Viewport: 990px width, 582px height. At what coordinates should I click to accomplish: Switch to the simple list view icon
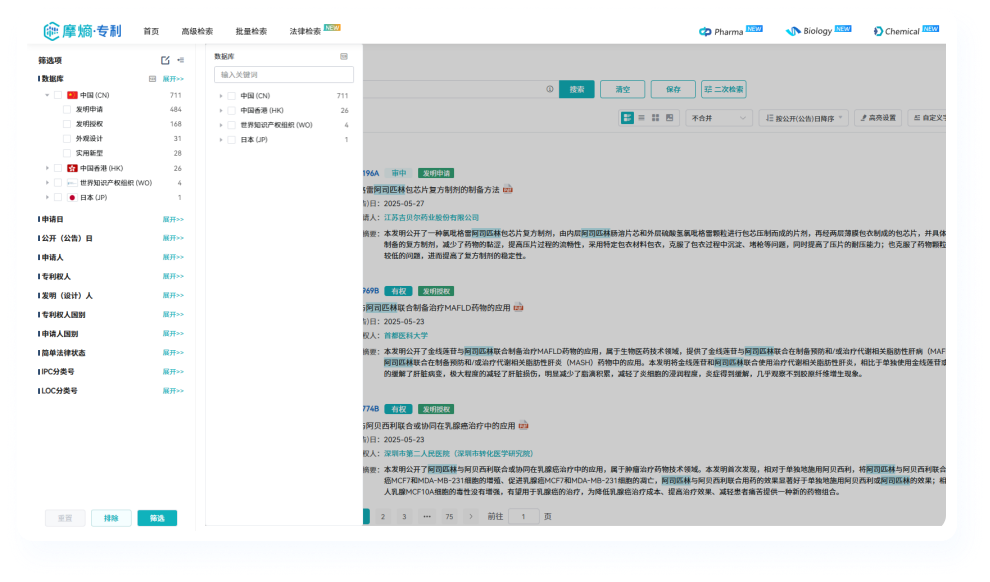(641, 117)
